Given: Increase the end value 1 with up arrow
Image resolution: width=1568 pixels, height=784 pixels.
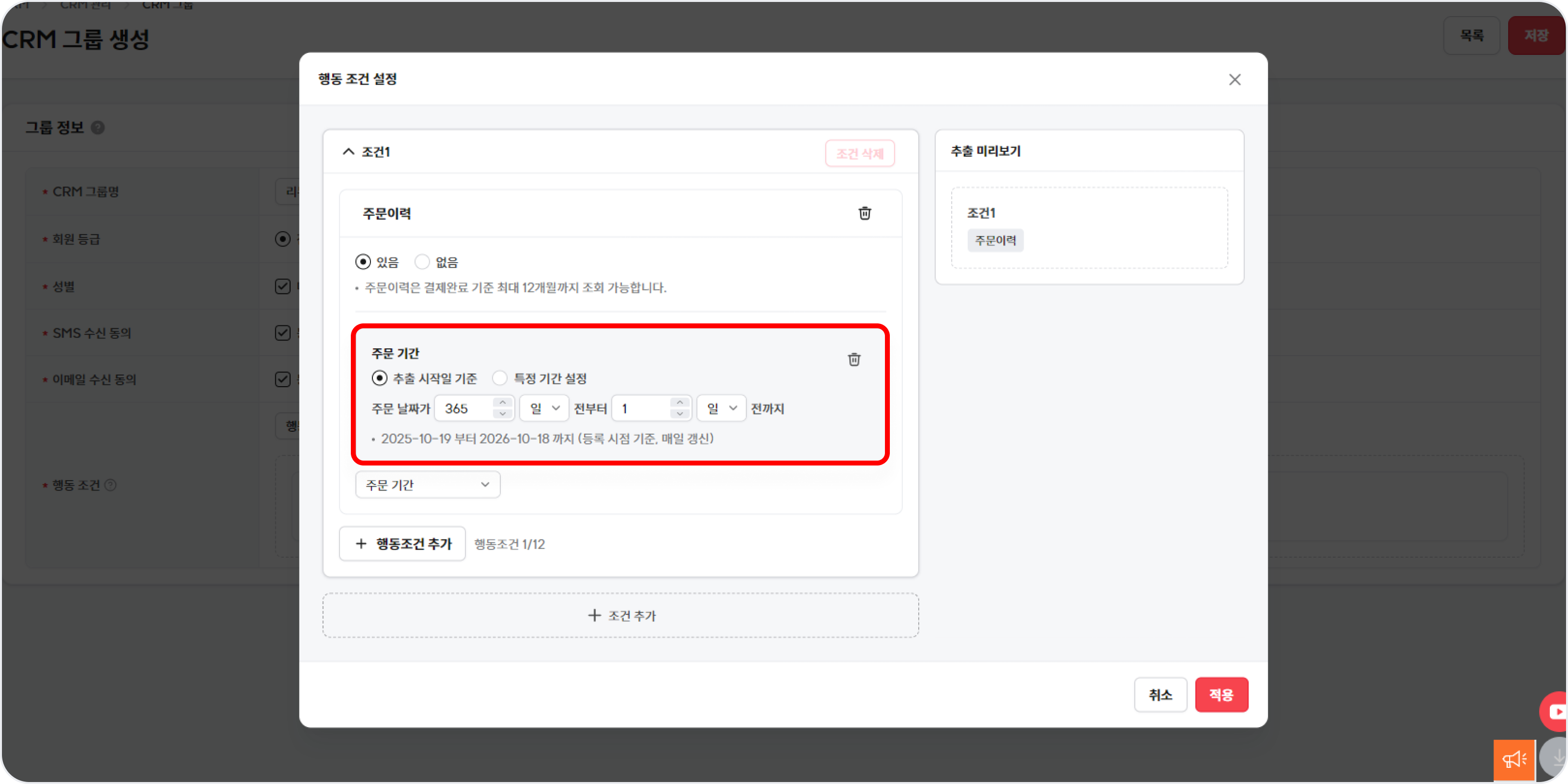Looking at the screenshot, I should pos(680,402).
